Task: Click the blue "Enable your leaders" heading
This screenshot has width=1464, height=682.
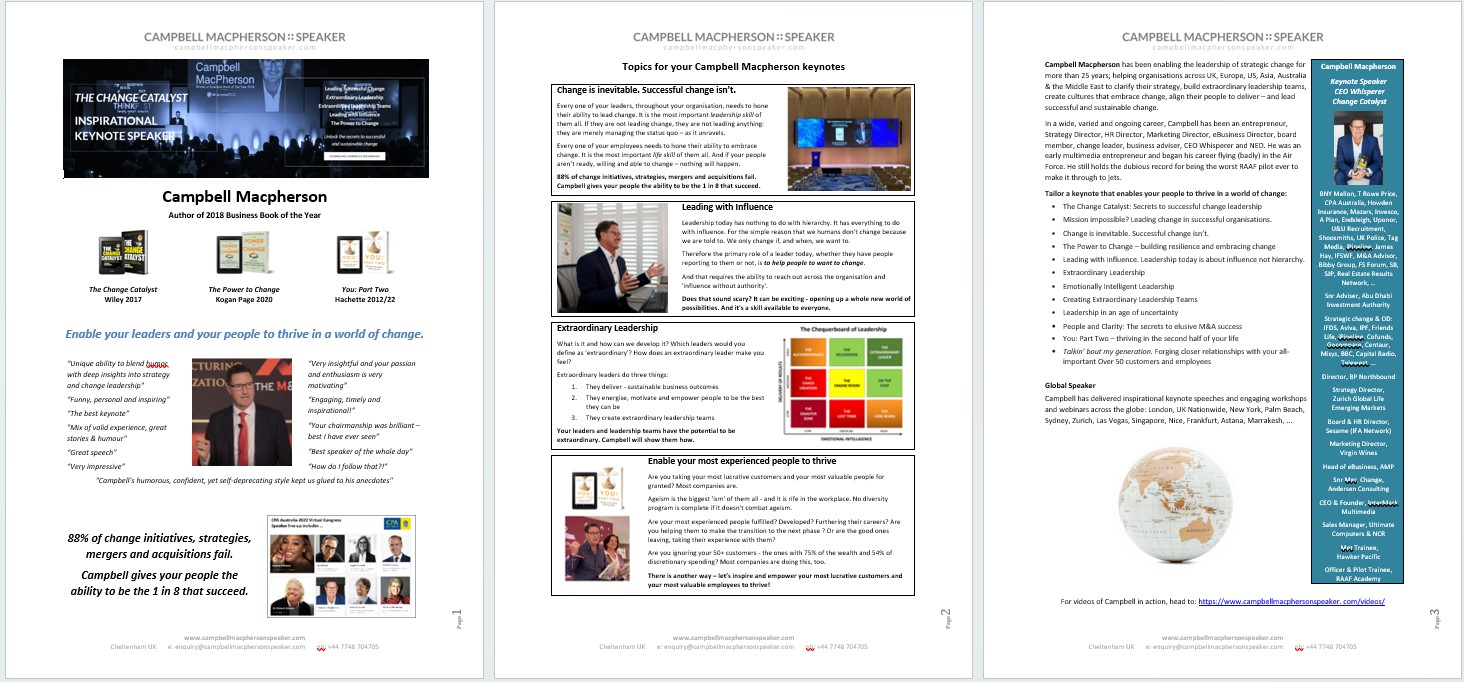Action: (x=245, y=334)
